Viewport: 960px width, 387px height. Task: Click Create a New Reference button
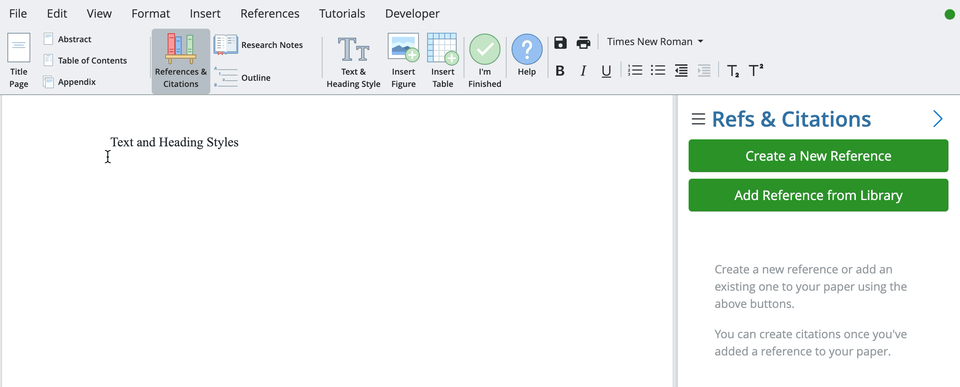818,156
